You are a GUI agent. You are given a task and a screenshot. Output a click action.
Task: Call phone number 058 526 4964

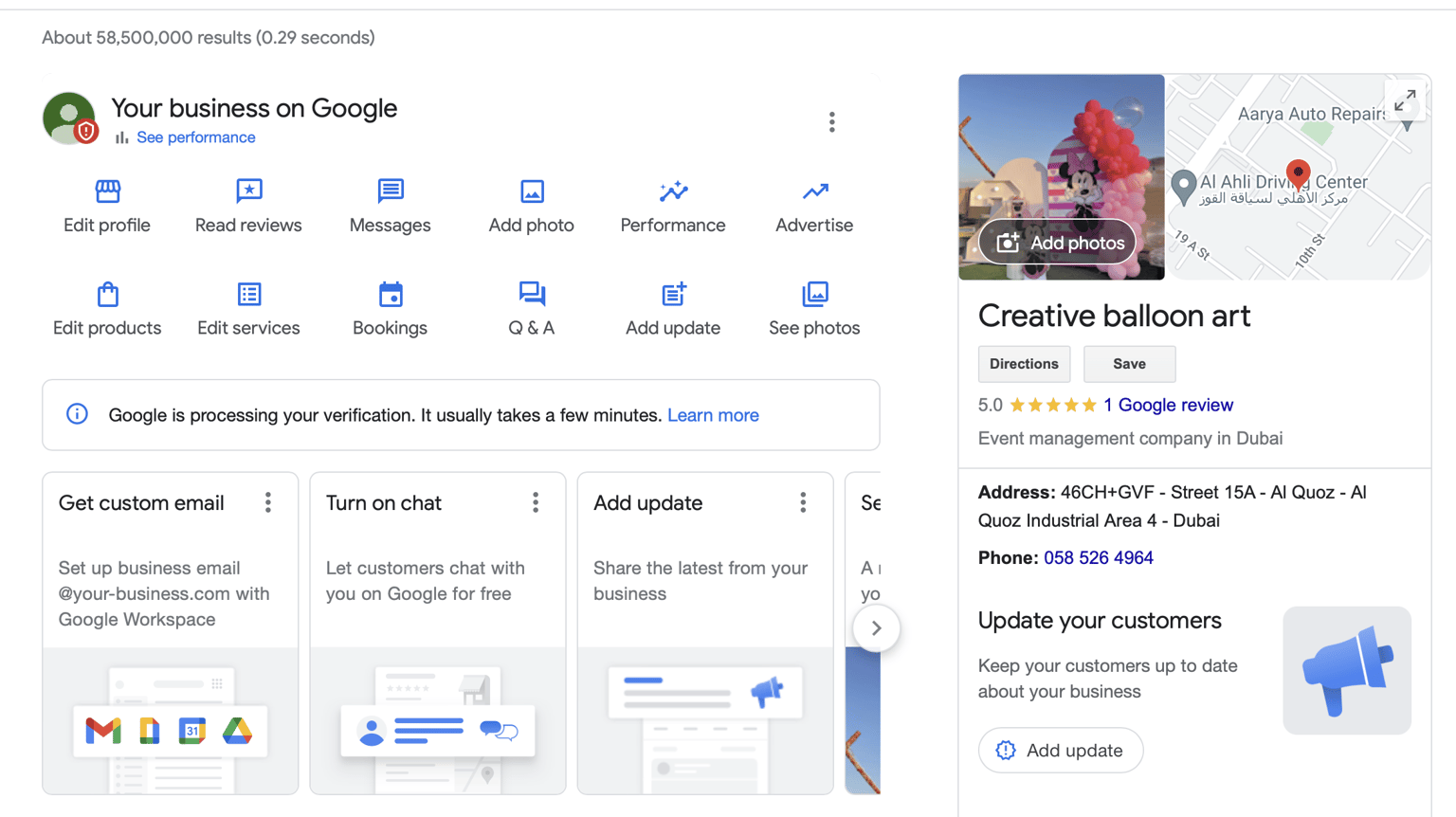tap(1099, 557)
